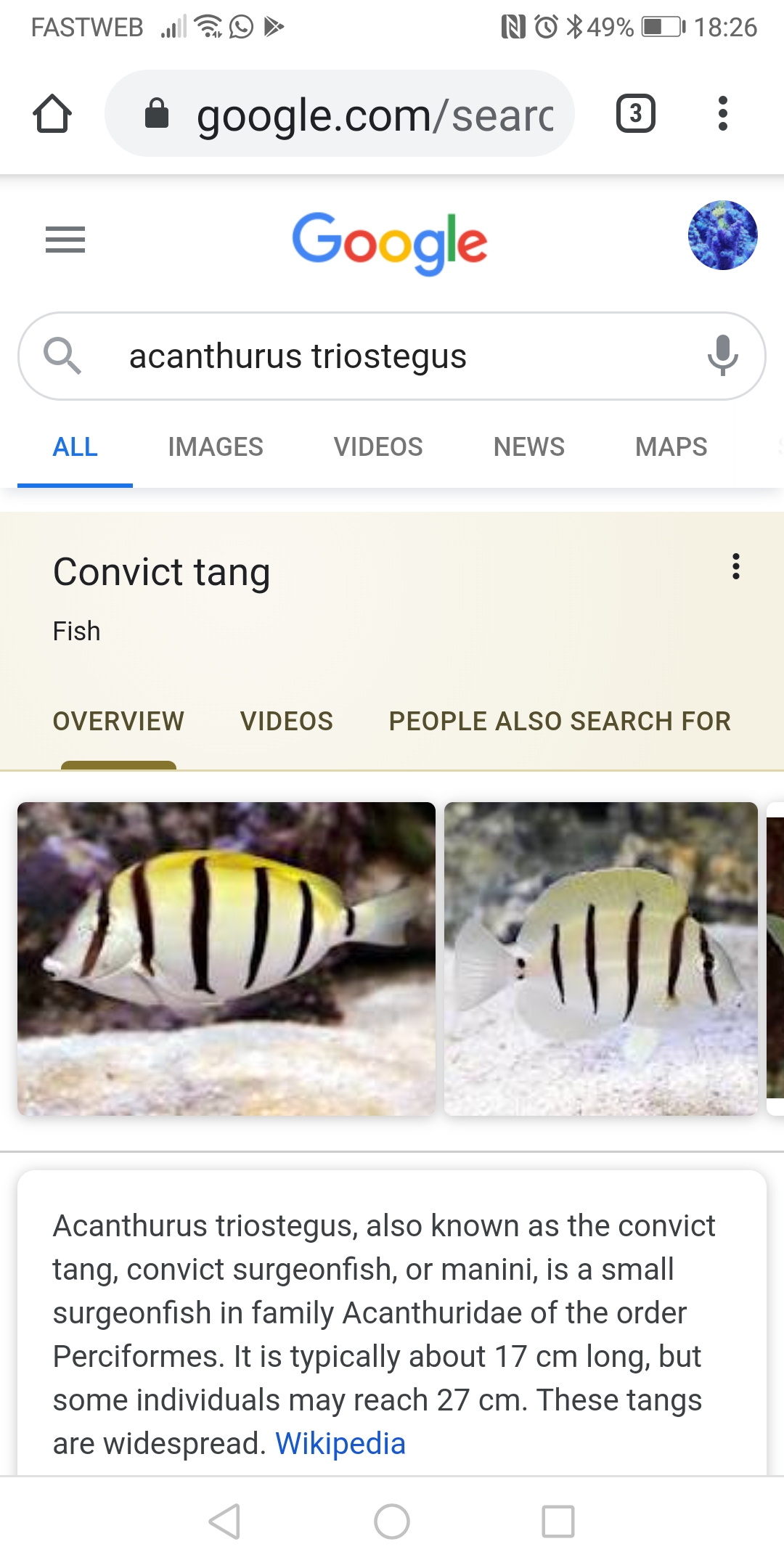Tap the Android back navigation button
Viewport: 784px width, 1568px height.
point(225,1522)
